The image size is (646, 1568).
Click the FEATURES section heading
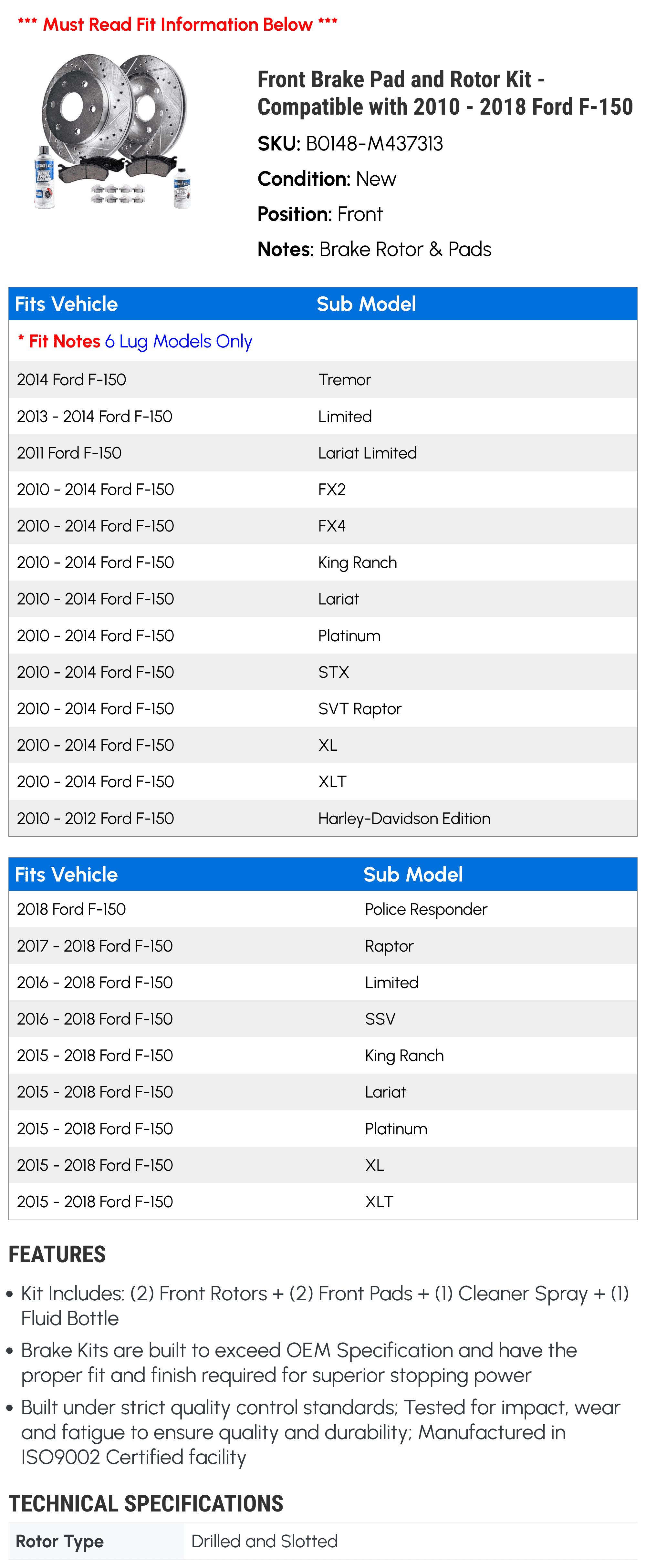click(x=57, y=1254)
